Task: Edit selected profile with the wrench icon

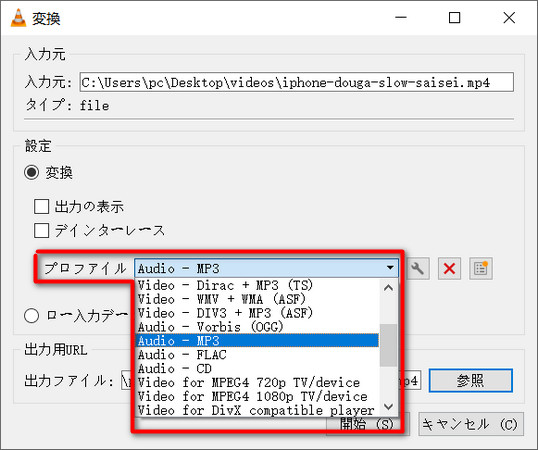Action: pos(418,269)
